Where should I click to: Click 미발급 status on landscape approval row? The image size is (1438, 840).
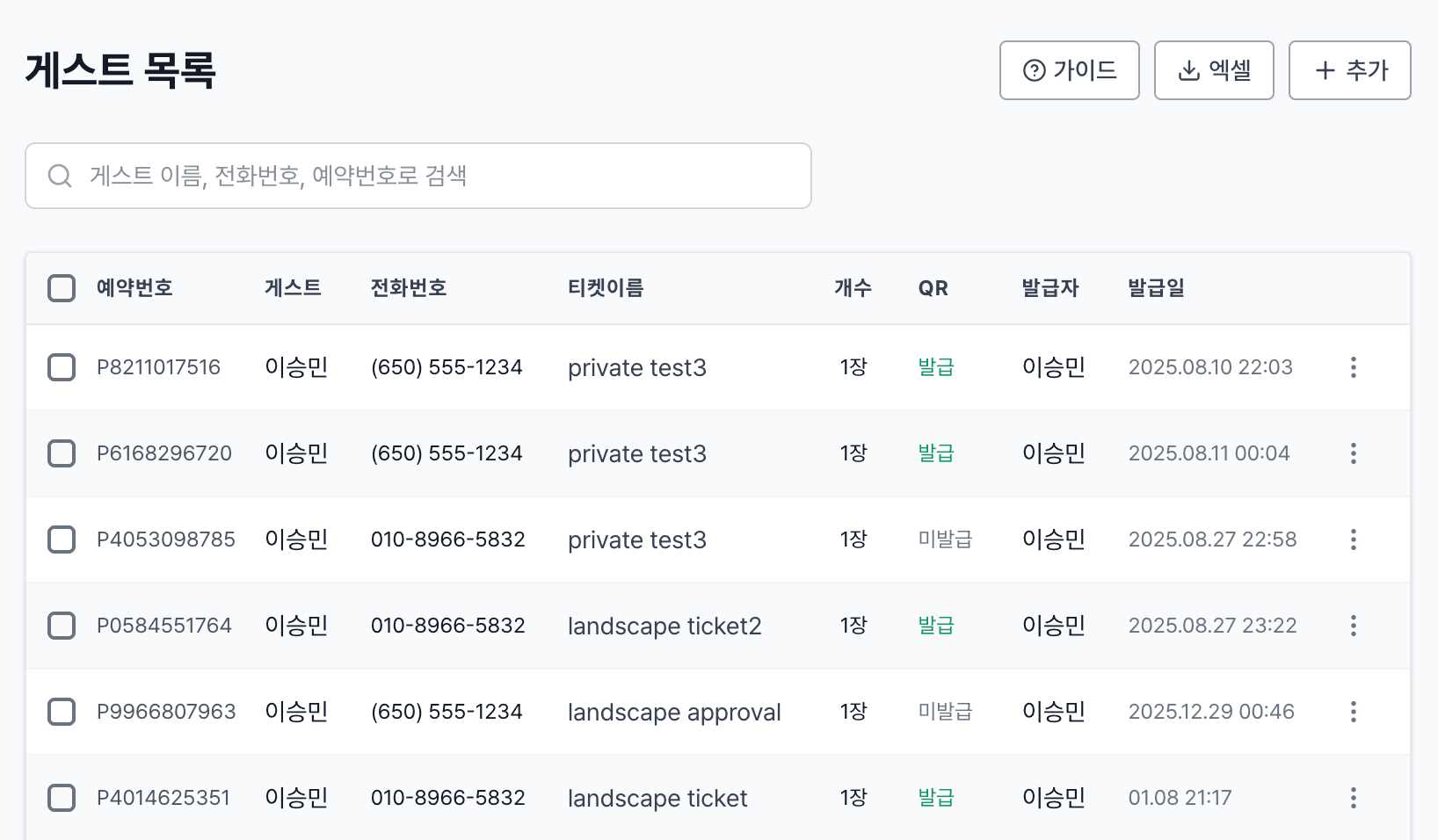tap(945, 712)
